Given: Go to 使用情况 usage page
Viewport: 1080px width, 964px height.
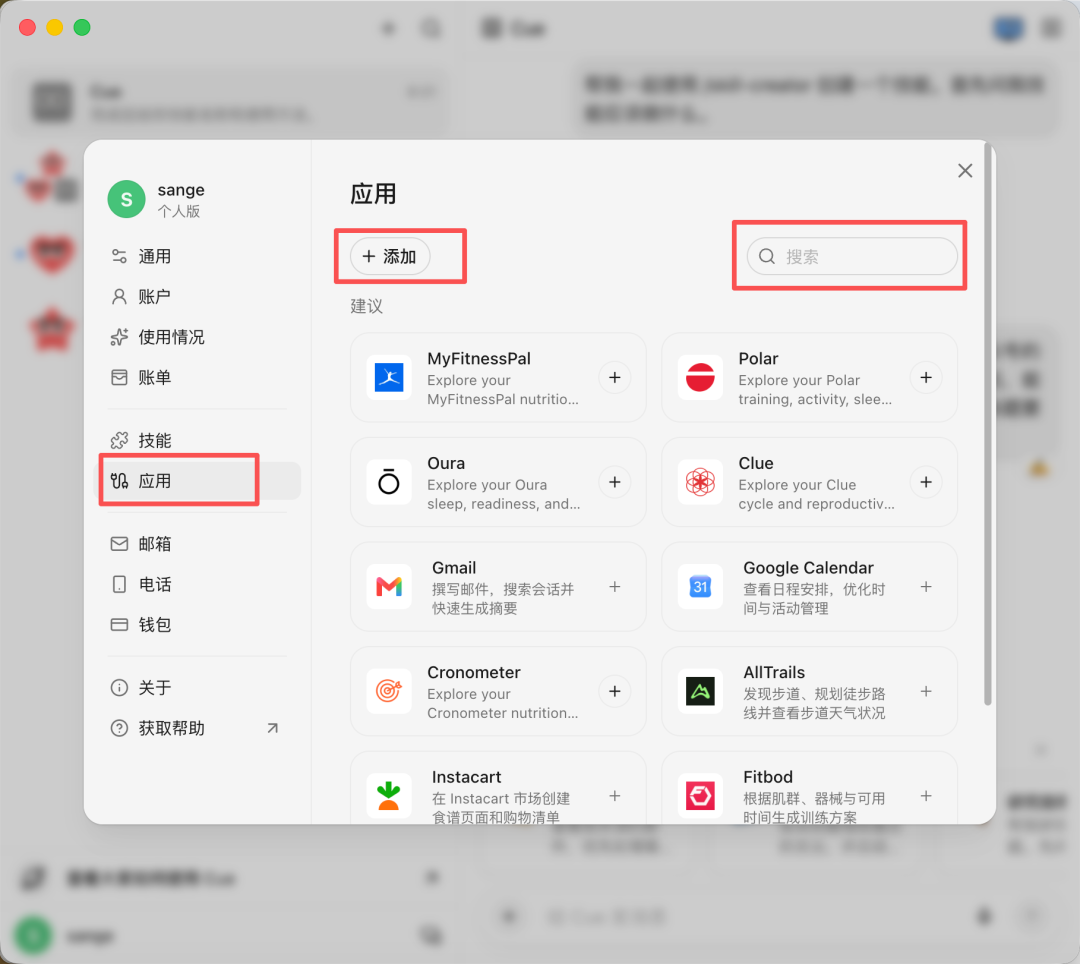Looking at the screenshot, I should click(x=197, y=337).
